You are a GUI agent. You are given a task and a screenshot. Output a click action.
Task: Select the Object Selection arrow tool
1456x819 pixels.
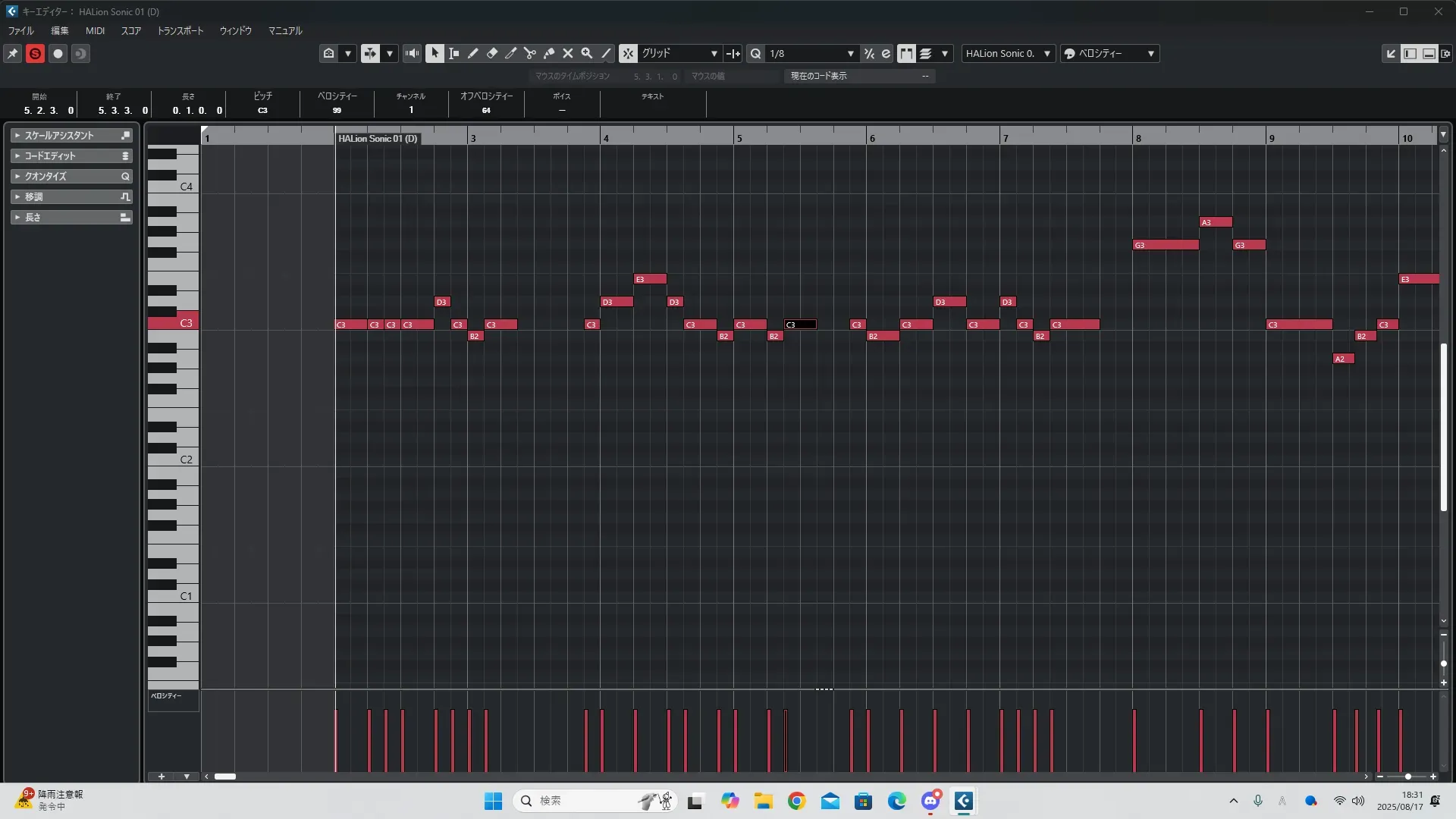pyautogui.click(x=435, y=53)
